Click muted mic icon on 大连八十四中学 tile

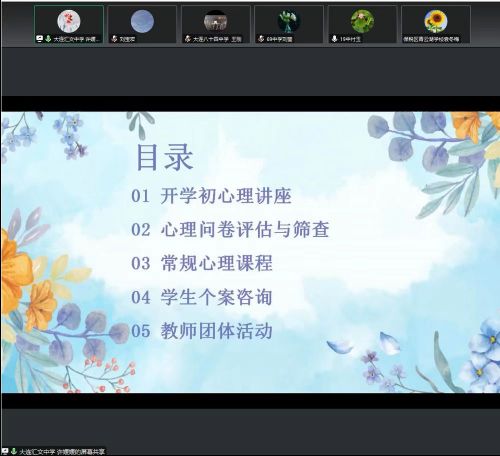coord(188,39)
